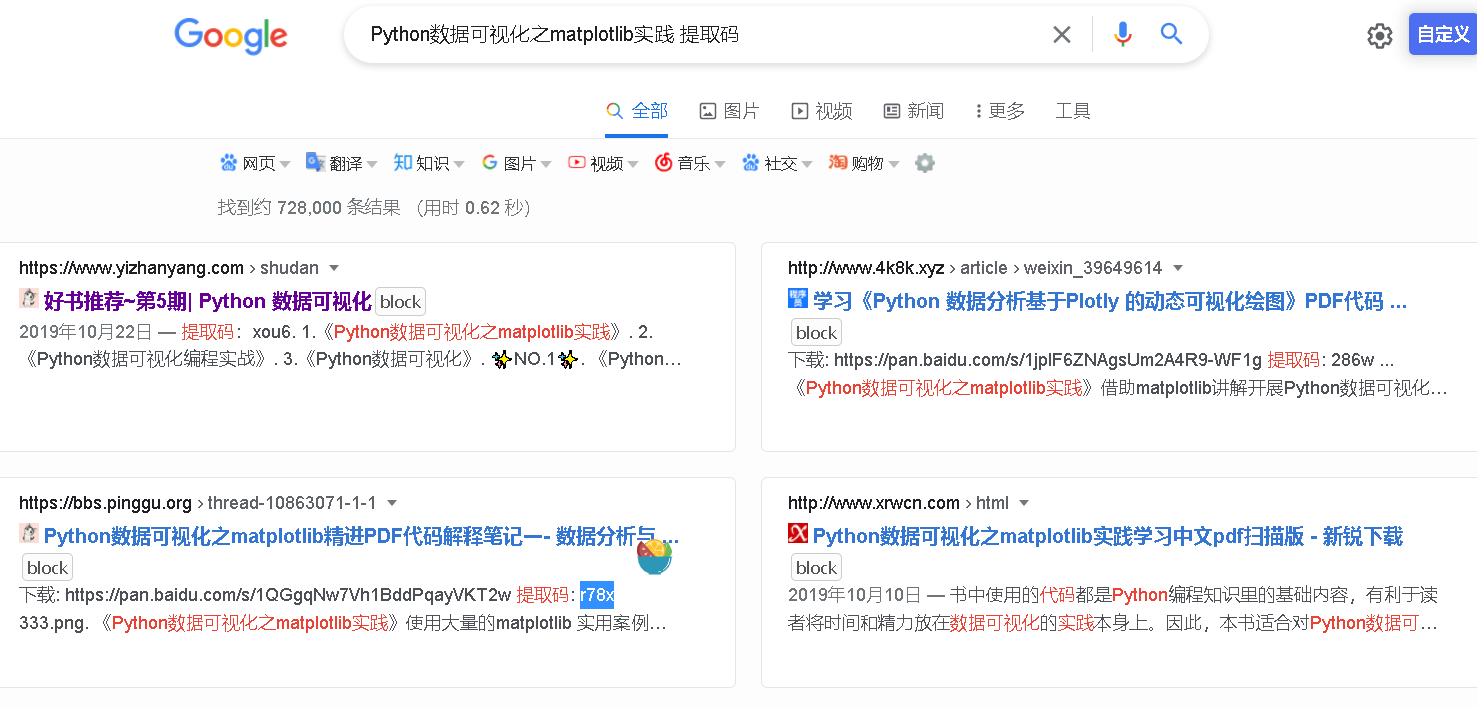
Task: Expand arrow next to bbs.pinggu.org URL
Action: coord(392,503)
